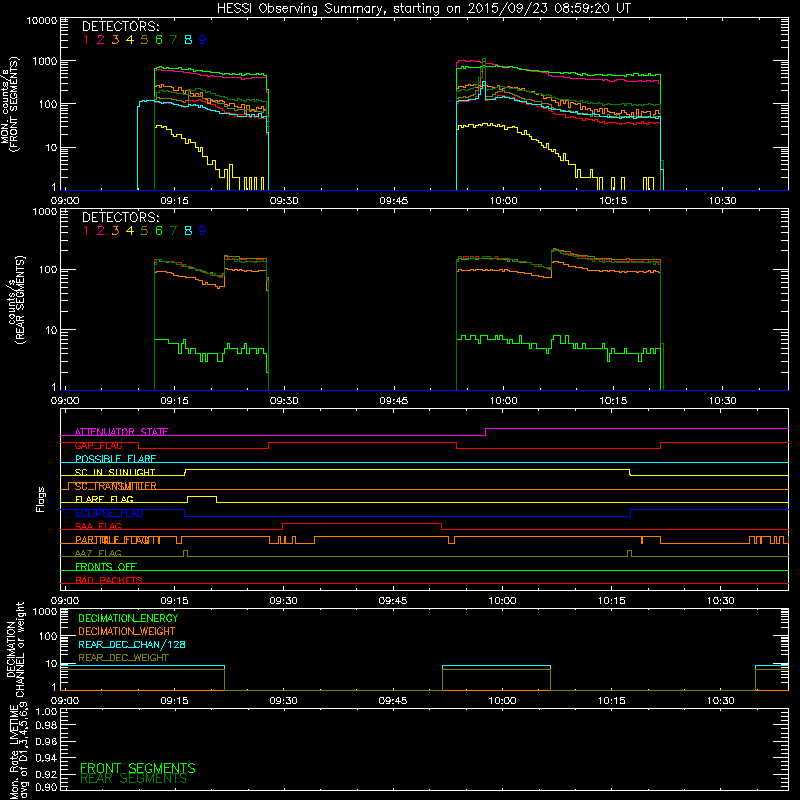This screenshot has height=800, width=800.
Task: Click the MON. counts/s (FRONT SEGMENTS) axis label
Action: point(9,104)
